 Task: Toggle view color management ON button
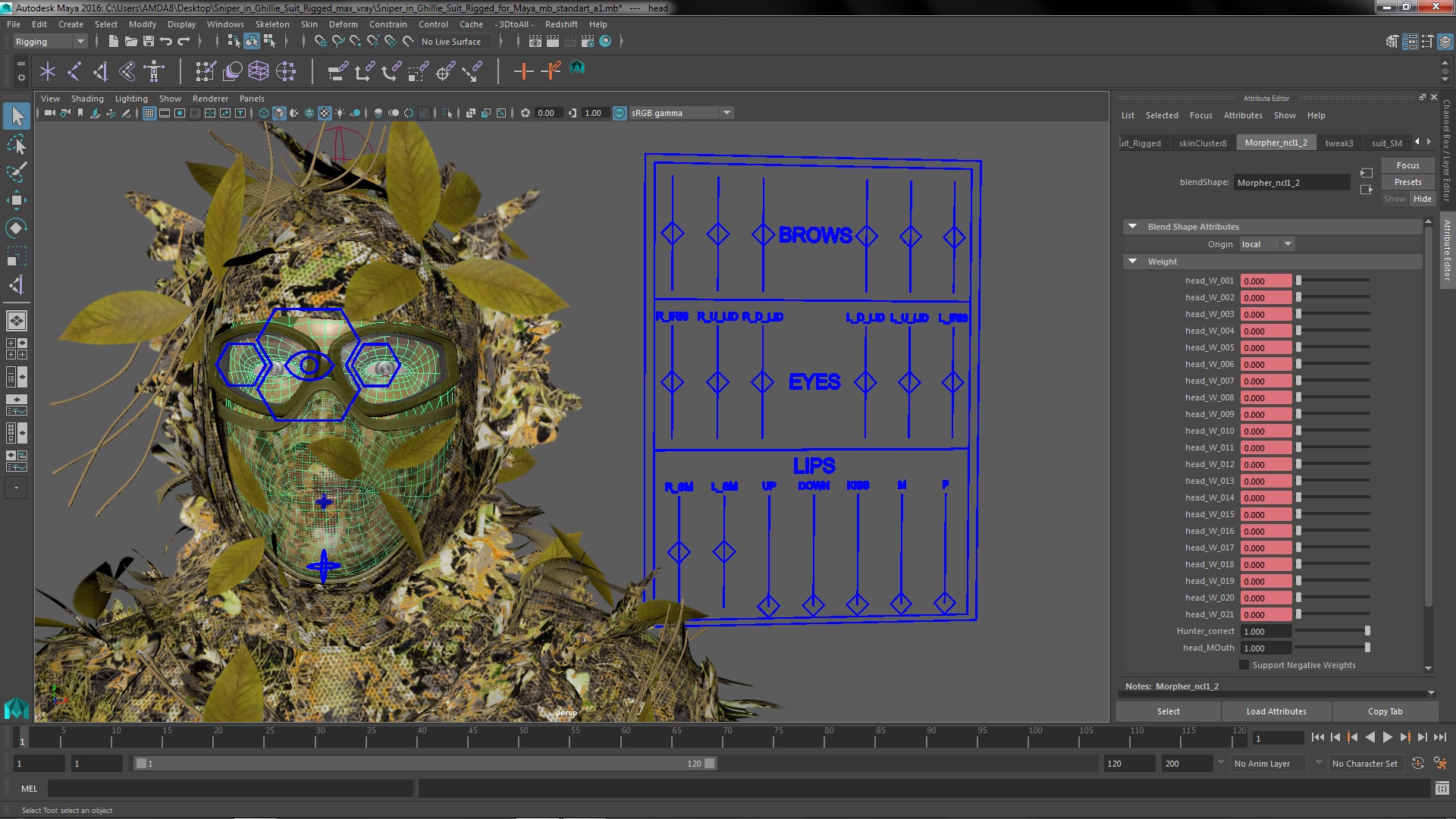tap(620, 113)
